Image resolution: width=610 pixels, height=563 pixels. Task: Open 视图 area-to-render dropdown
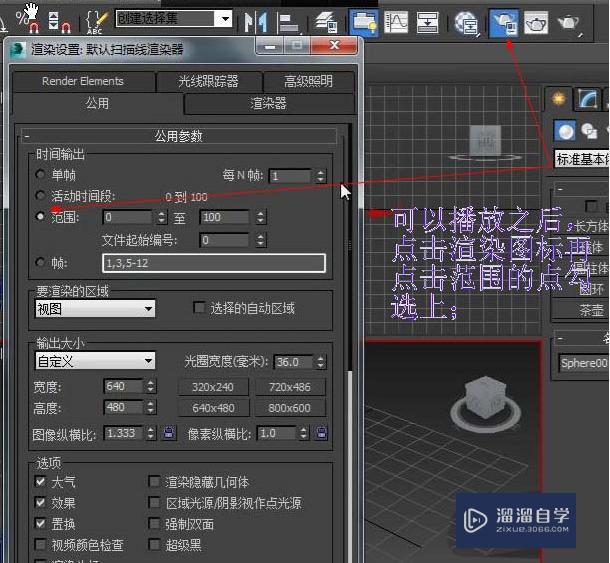click(x=95, y=309)
